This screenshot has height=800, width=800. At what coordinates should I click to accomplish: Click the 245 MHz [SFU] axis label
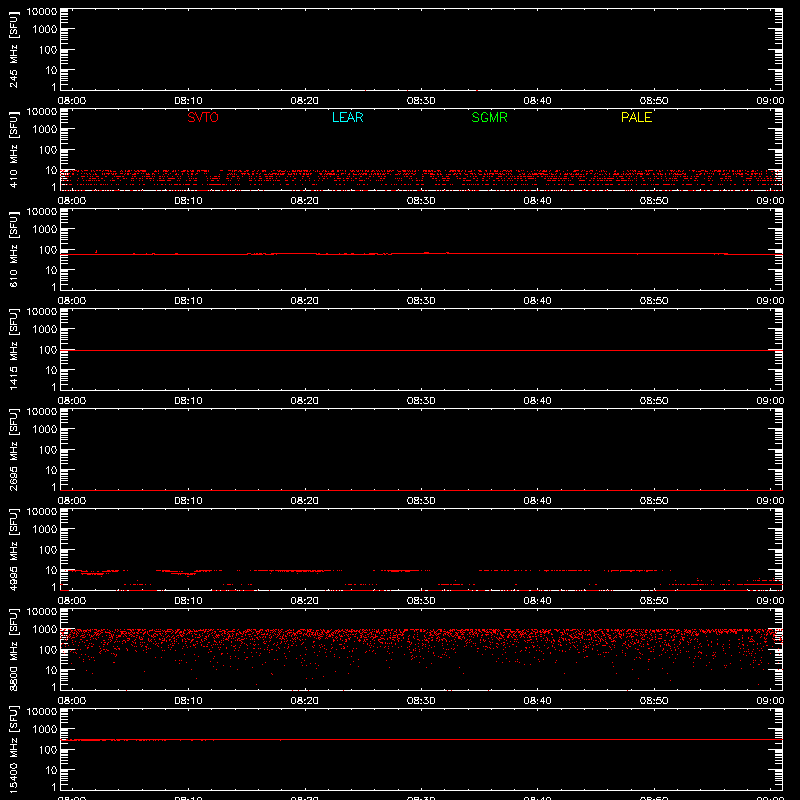point(13,49)
